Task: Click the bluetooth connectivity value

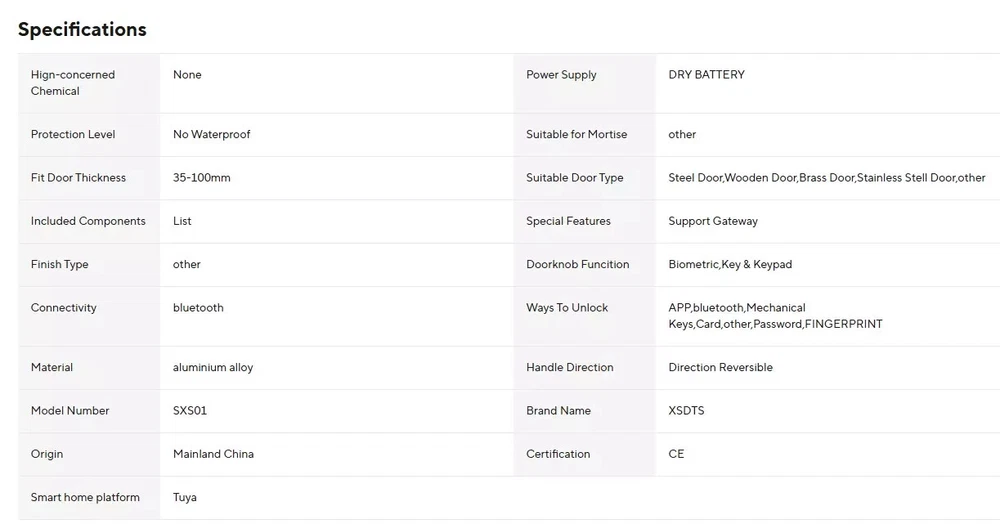Action: (198, 308)
